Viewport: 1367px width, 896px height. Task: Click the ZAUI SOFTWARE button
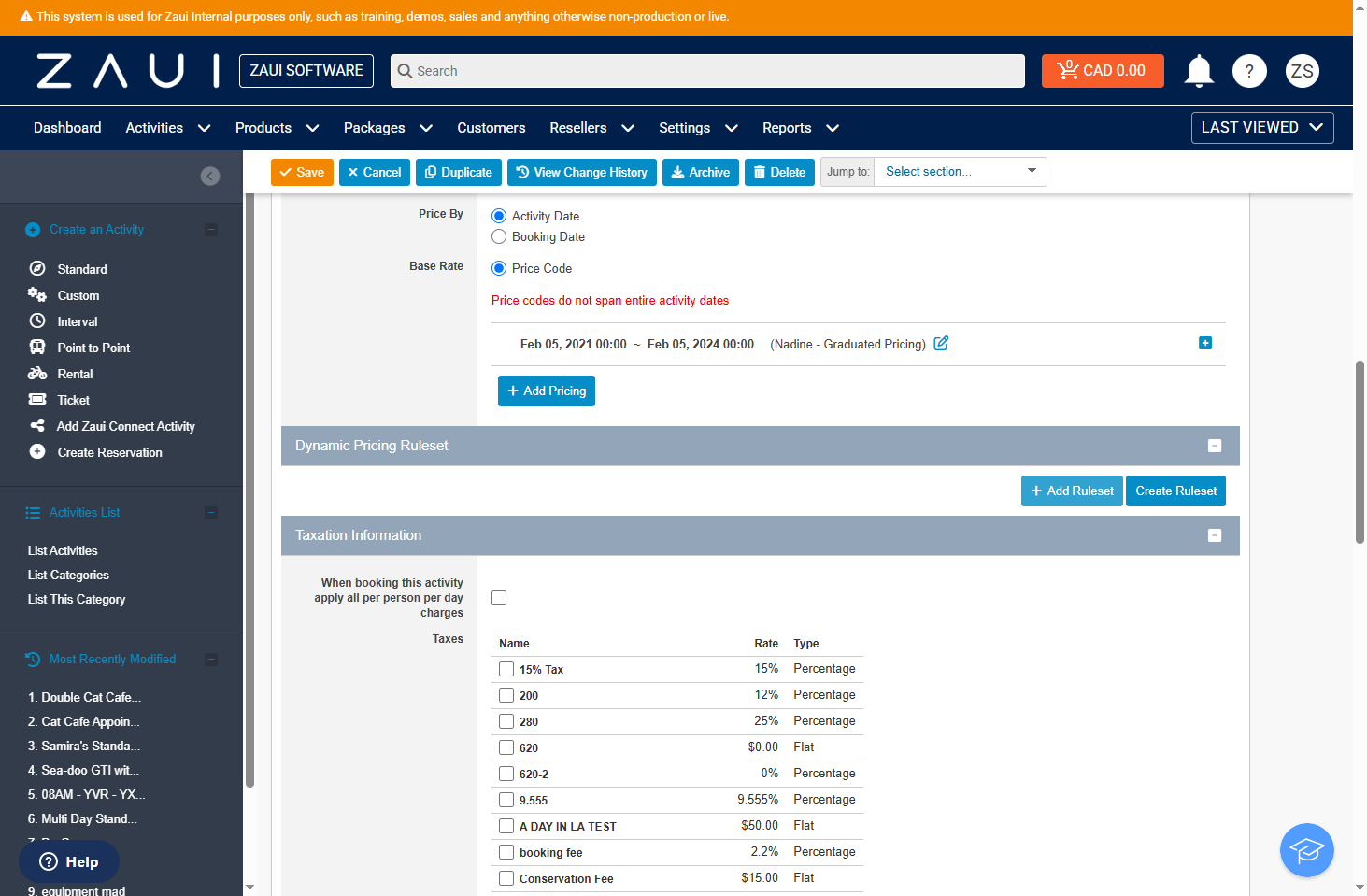click(306, 71)
